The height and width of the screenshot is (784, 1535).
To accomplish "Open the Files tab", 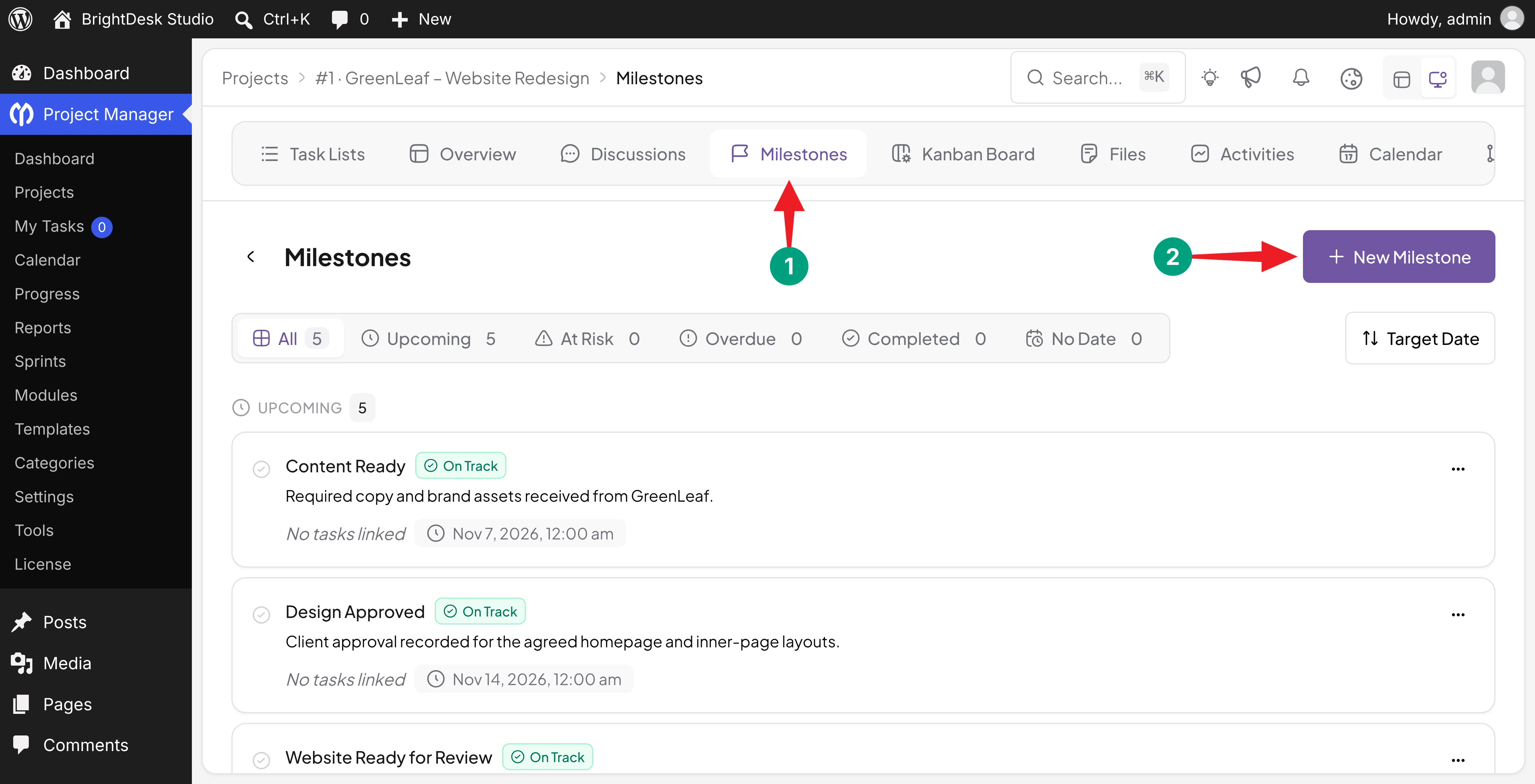I will click(1113, 154).
